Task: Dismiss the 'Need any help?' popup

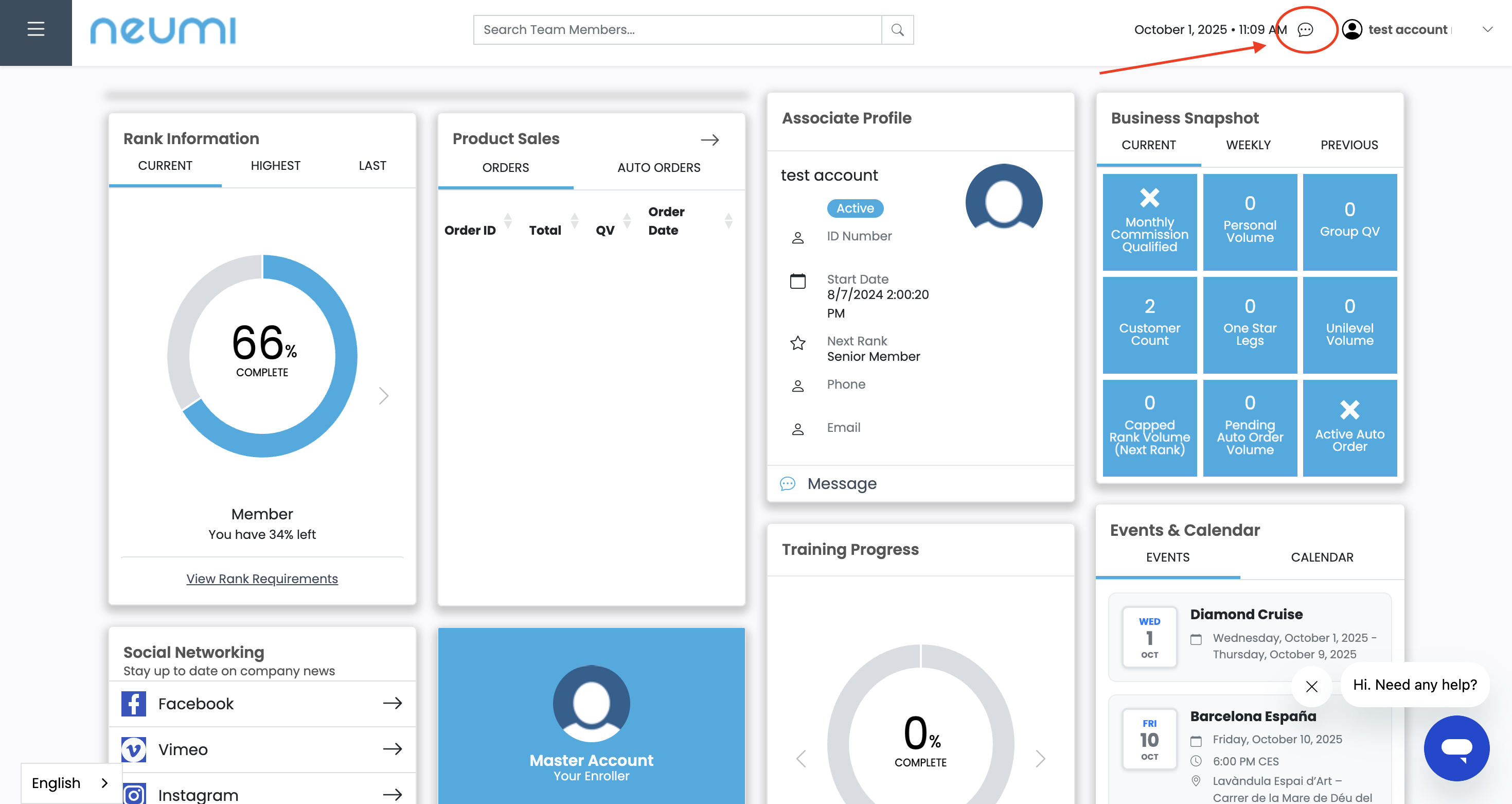Action: (x=1311, y=686)
